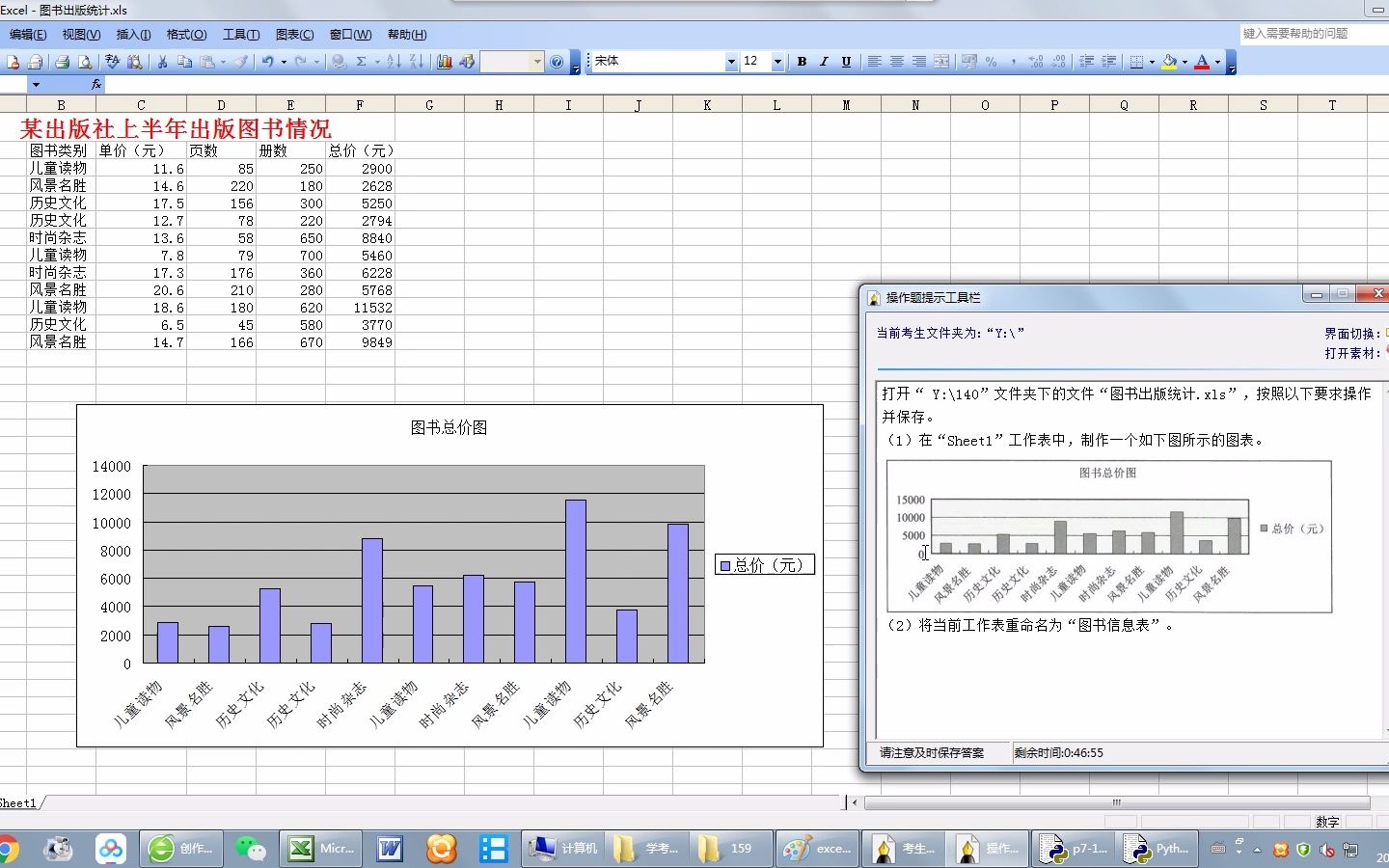Toggle Italic formatting
The height and width of the screenshot is (868, 1389).
coord(824,62)
